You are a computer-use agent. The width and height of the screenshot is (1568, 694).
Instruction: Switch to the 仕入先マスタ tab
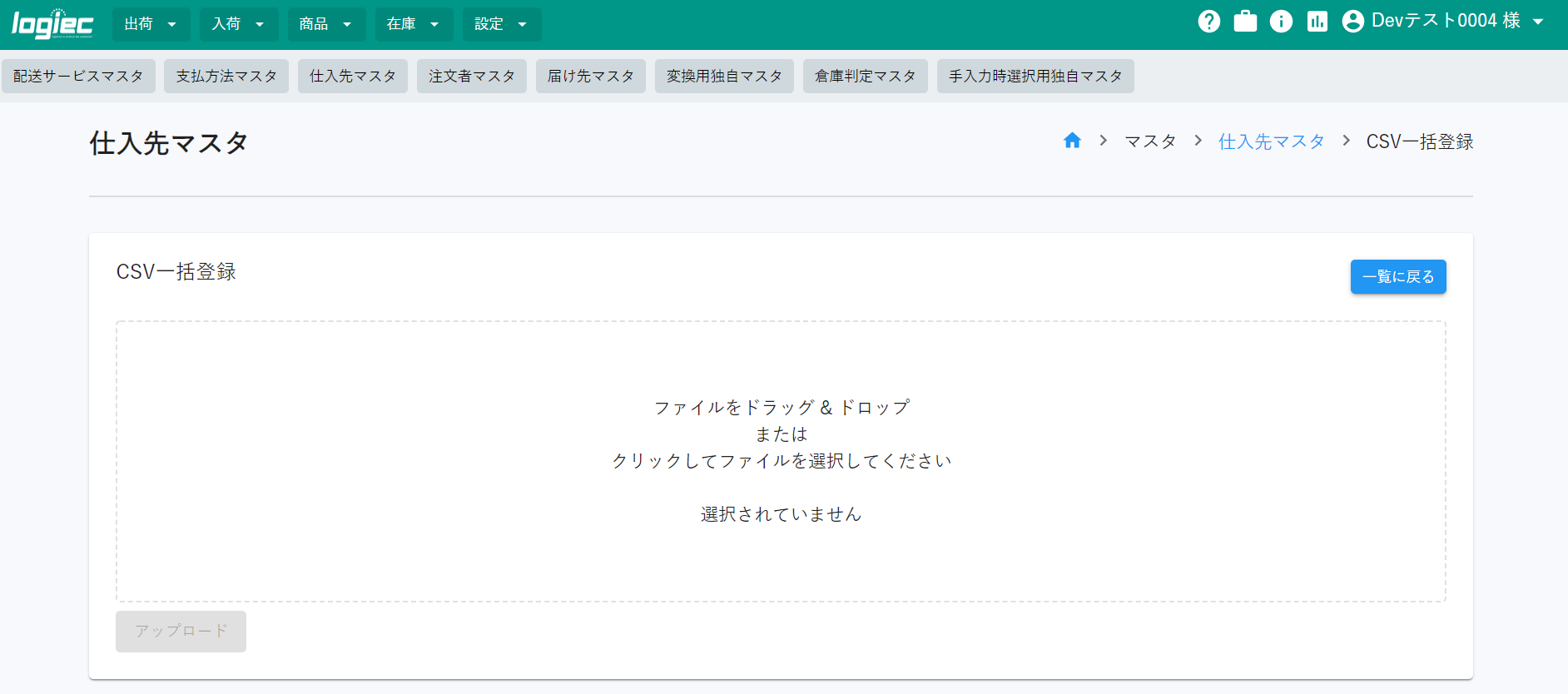(353, 76)
